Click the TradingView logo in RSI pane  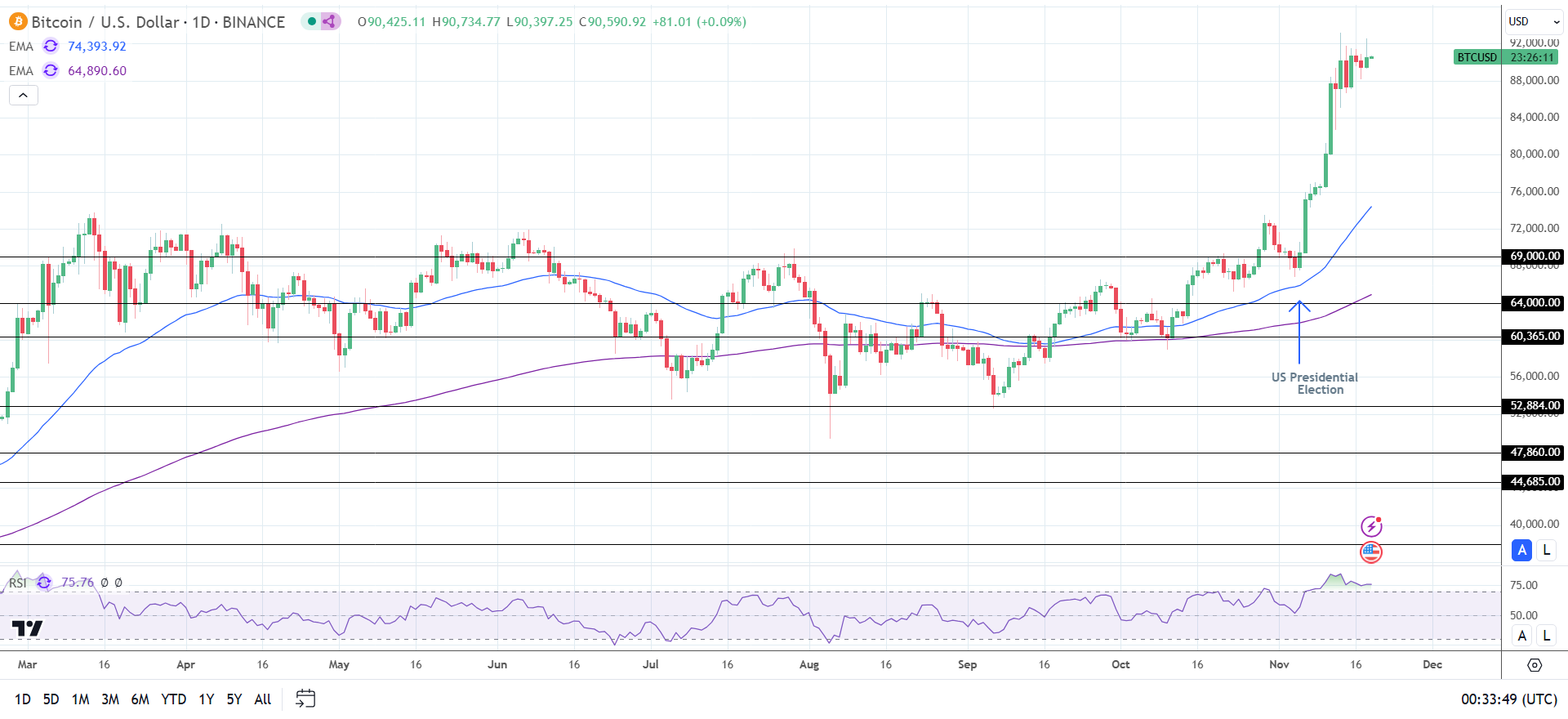click(27, 628)
